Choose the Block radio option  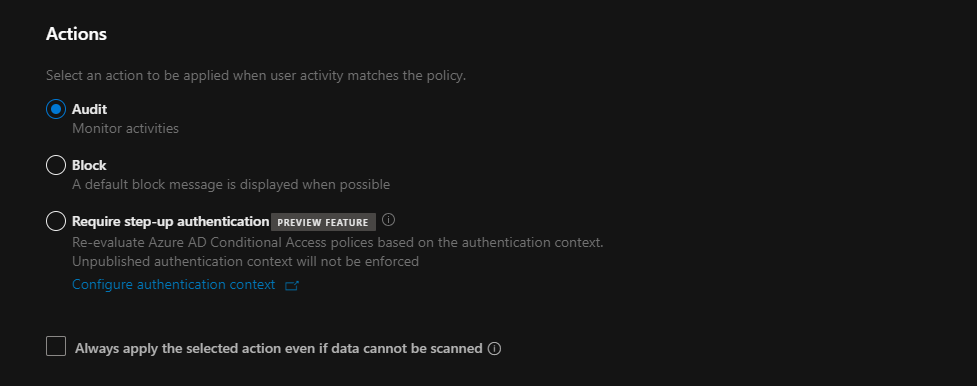[x=56, y=165]
